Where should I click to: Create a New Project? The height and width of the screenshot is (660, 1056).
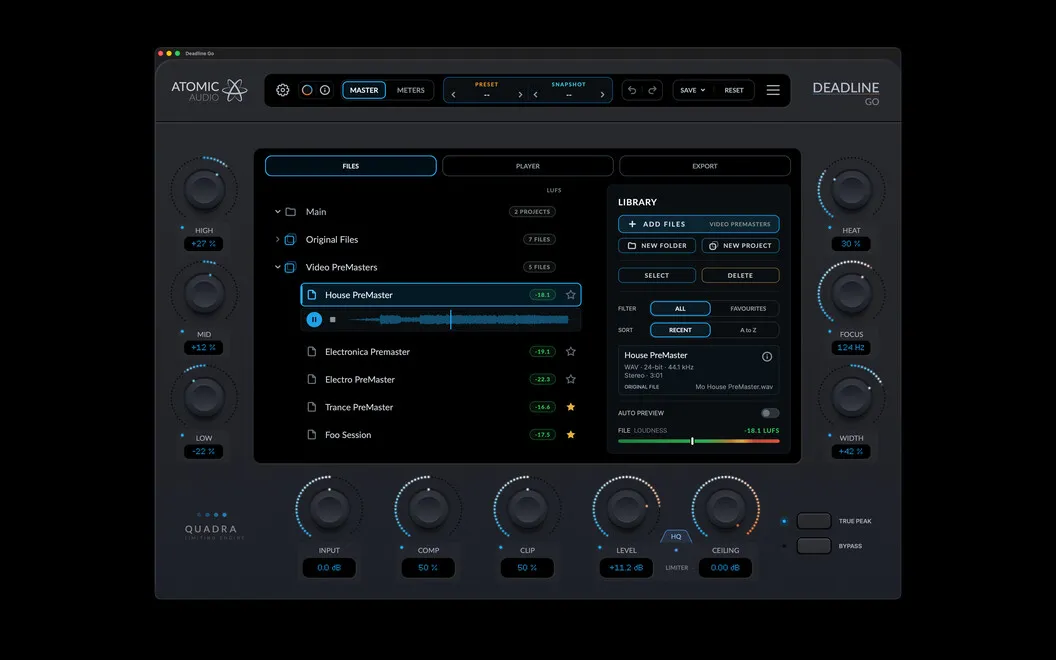click(740, 246)
